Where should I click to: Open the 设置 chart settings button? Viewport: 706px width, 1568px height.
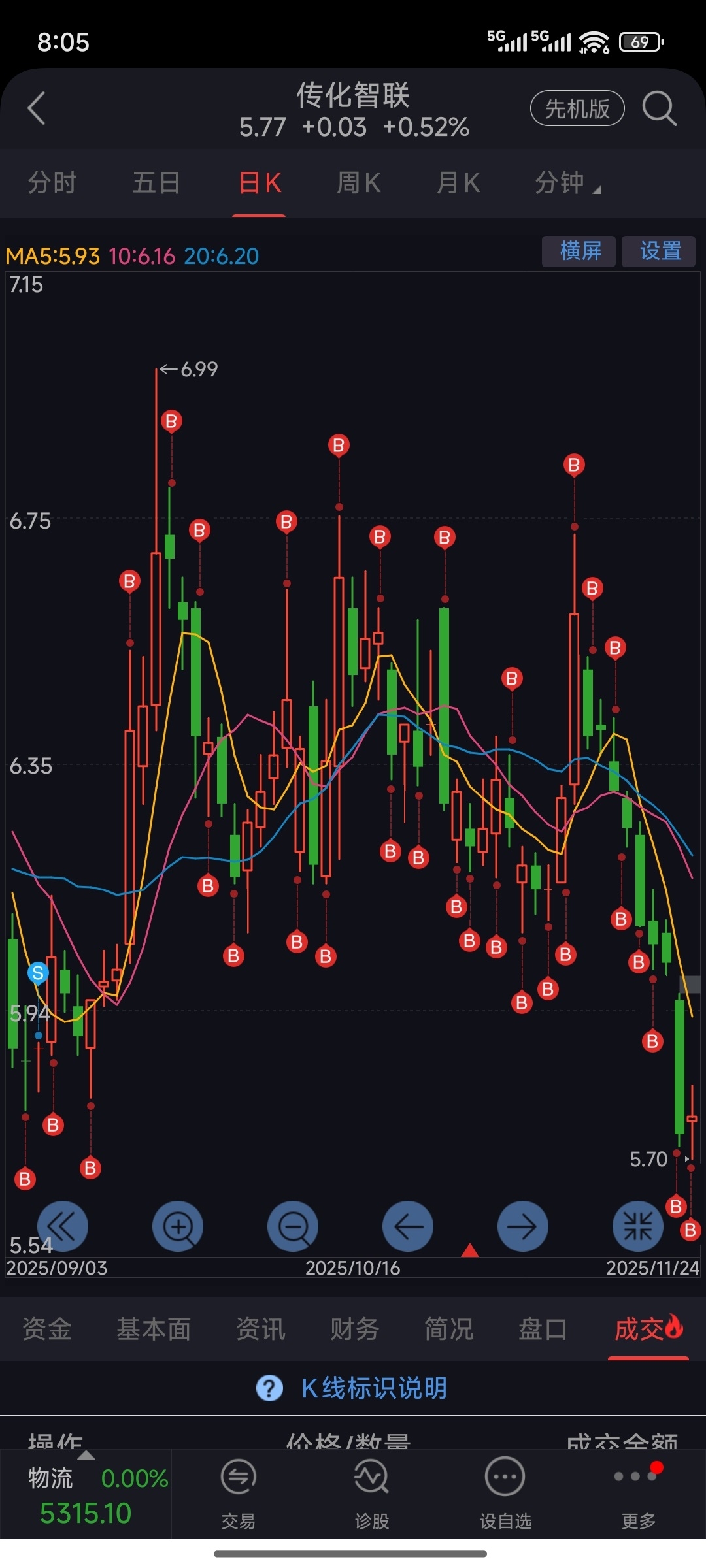click(x=659, y=252)
